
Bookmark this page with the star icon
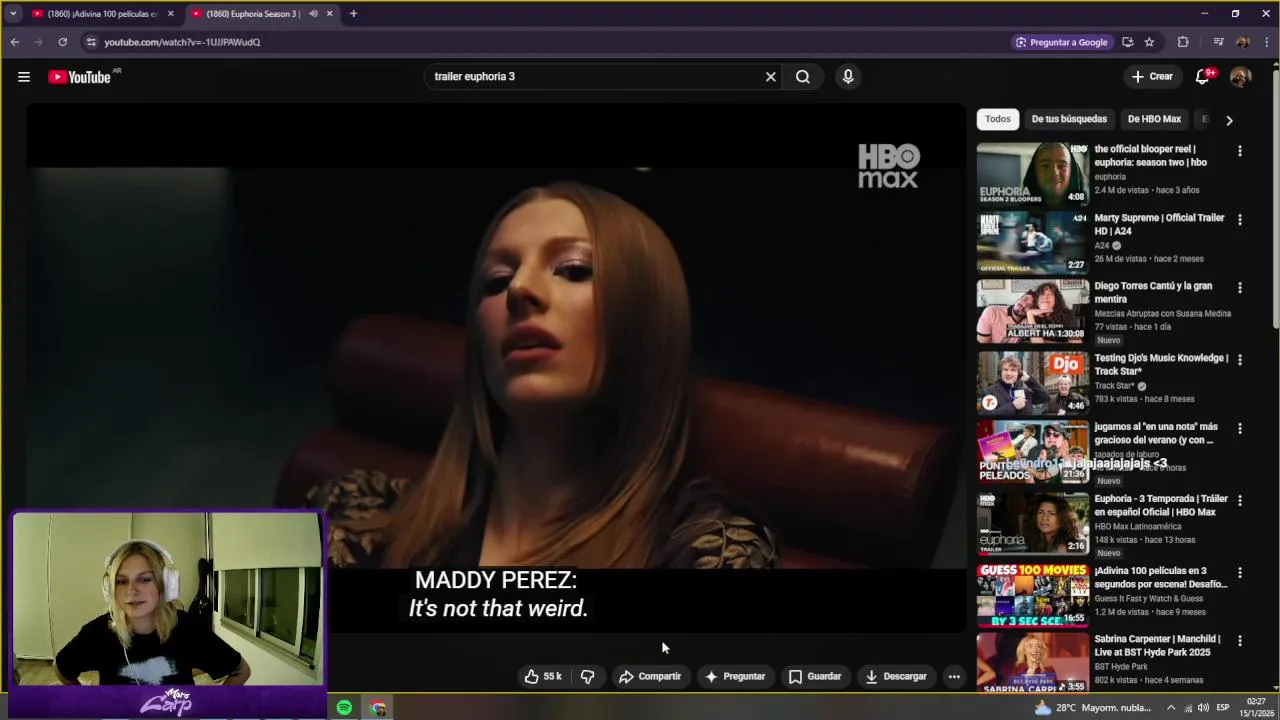(x=1149, y=42)
